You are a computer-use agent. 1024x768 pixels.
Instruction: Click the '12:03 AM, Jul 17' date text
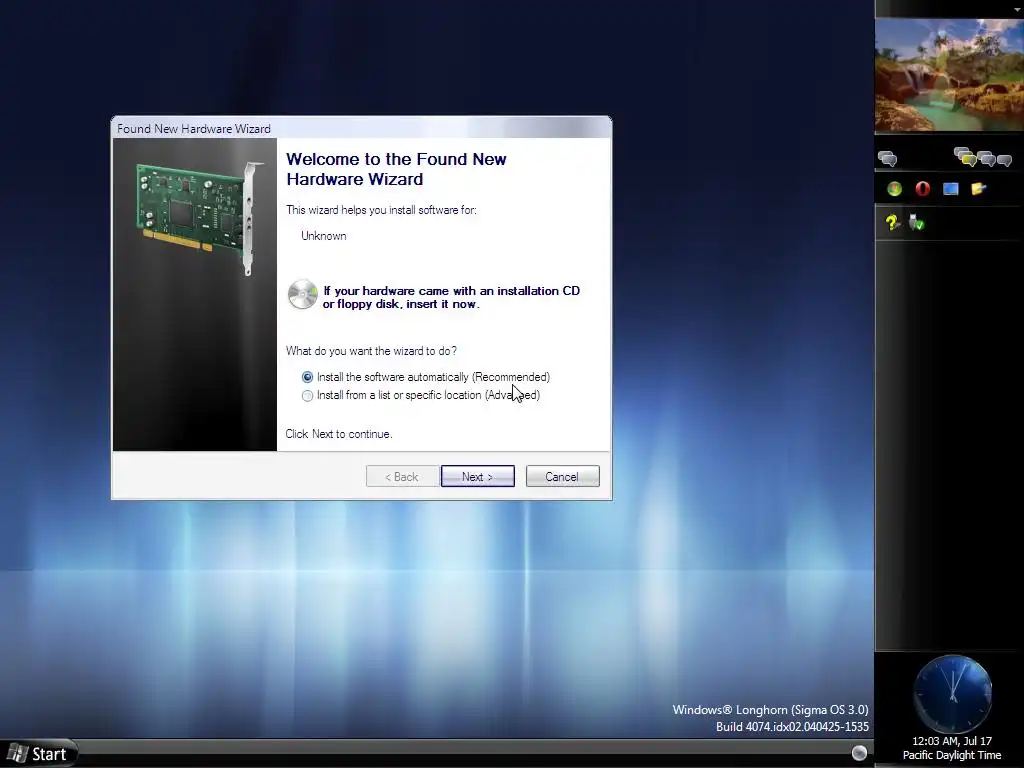952,741
